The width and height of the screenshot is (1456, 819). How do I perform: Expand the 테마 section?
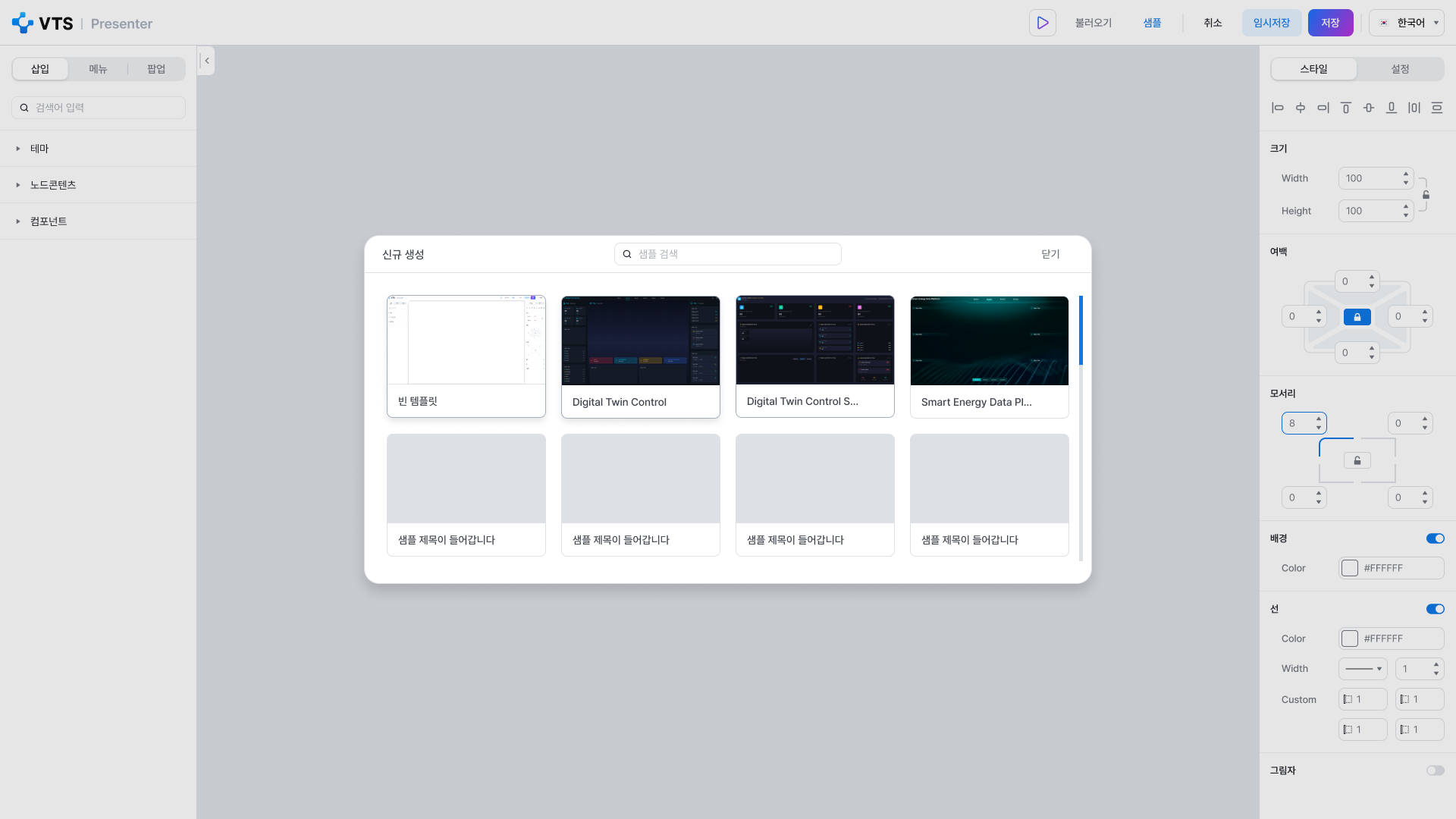[99, 149]
